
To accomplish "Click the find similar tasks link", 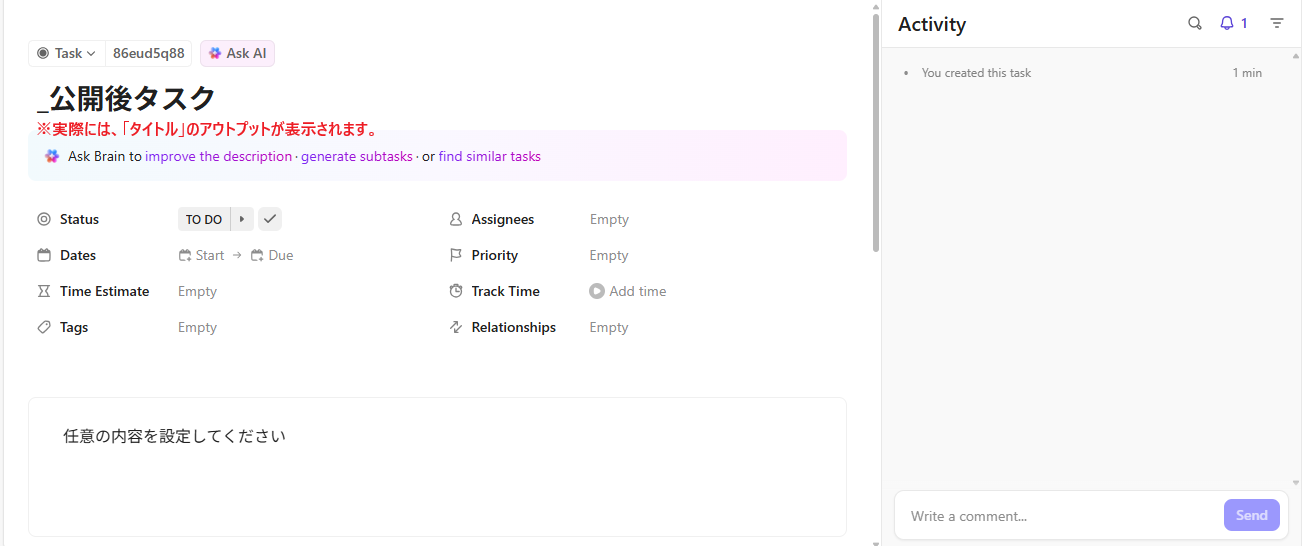I will pos(489,156).
